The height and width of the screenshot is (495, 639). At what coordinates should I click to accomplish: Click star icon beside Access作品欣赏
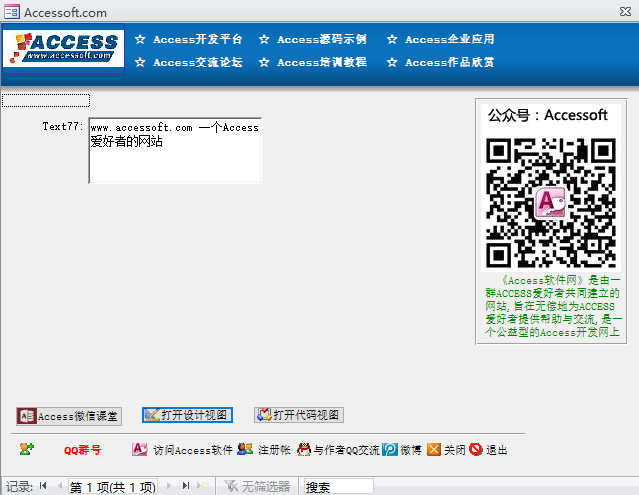(392, 62)
